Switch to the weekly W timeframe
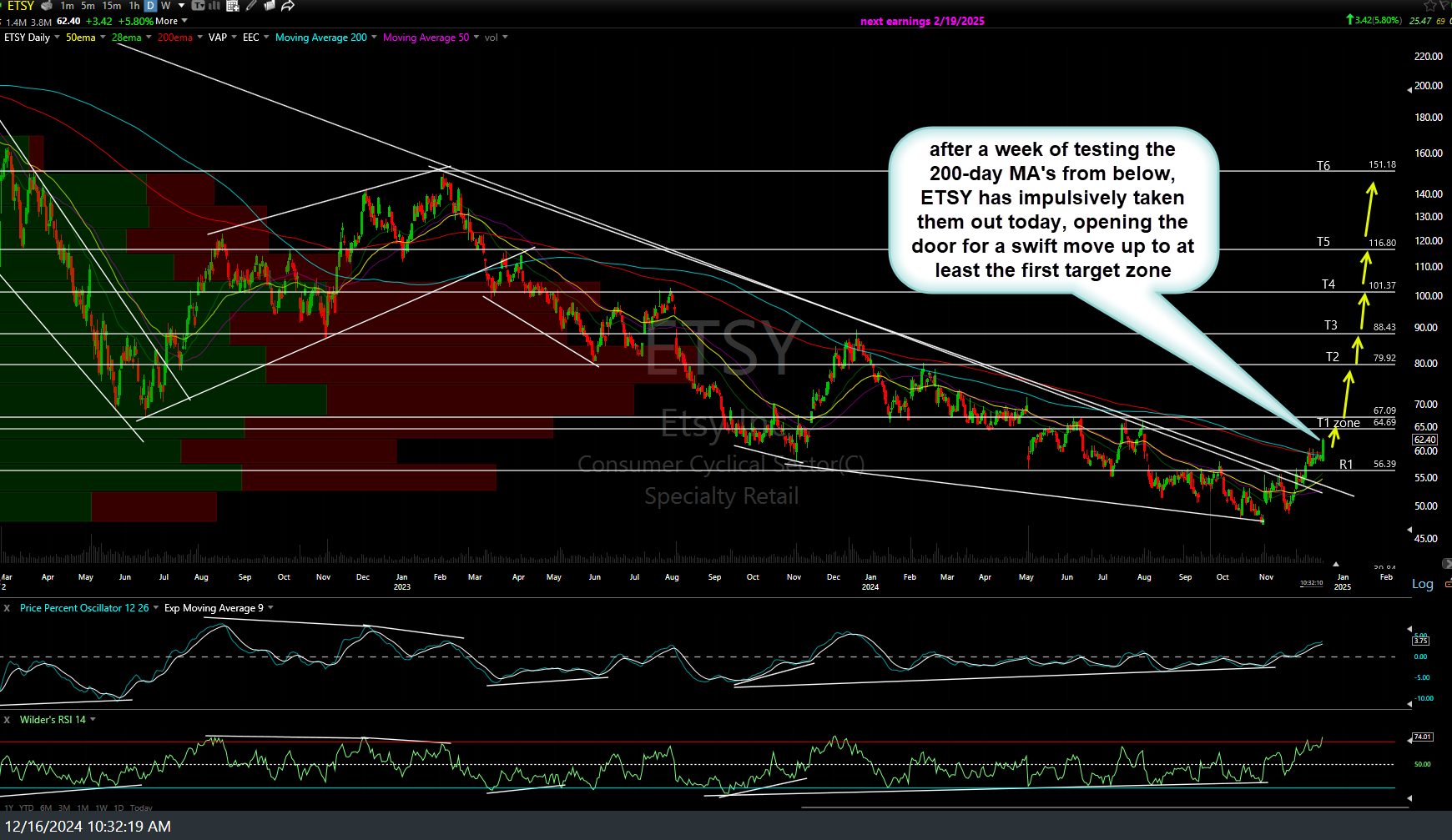This screenshot has height=840, width=1452. pyautogui.click(x=166, y=6)
